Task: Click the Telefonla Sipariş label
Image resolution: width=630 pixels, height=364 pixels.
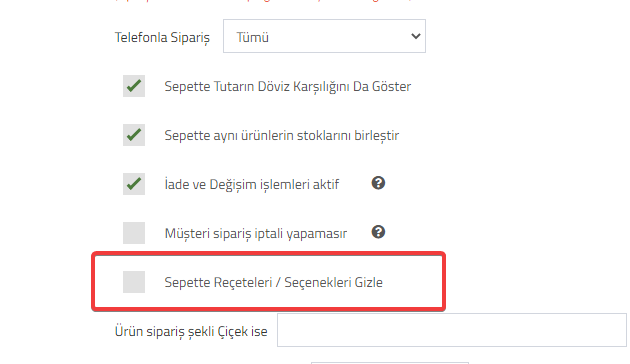Action: [x=162, y=37]
